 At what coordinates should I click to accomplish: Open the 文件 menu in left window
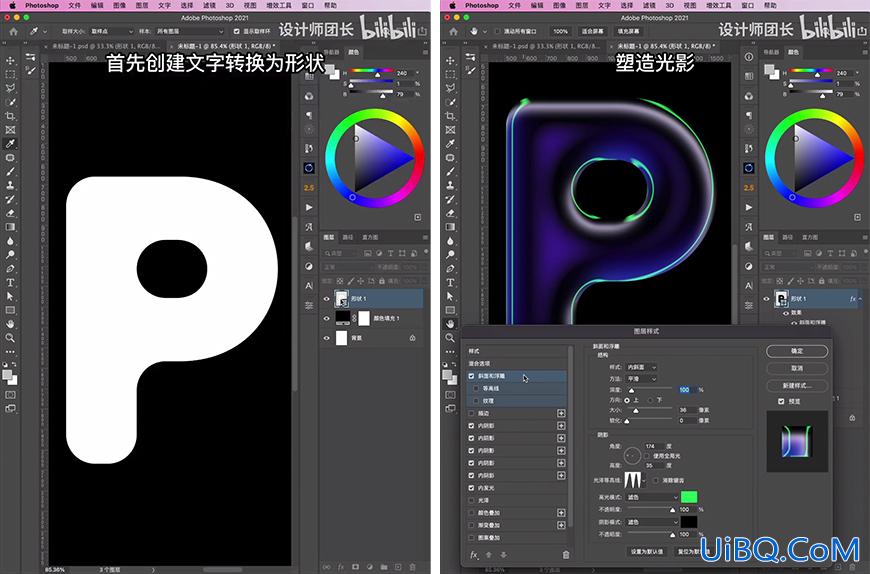click(74, 5)
